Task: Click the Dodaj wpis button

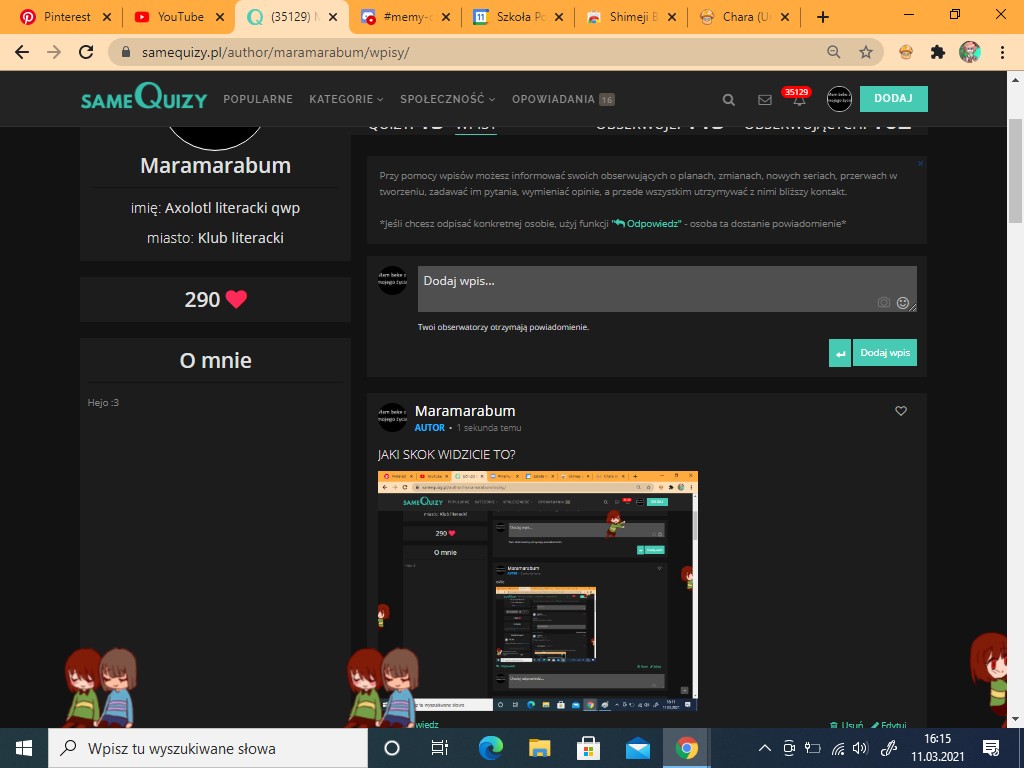Action: 884,353
